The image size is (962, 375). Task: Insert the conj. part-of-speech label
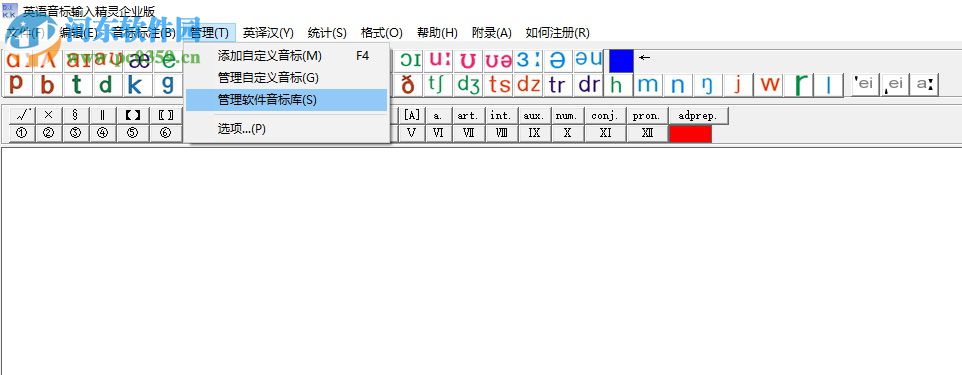(605, 115)
